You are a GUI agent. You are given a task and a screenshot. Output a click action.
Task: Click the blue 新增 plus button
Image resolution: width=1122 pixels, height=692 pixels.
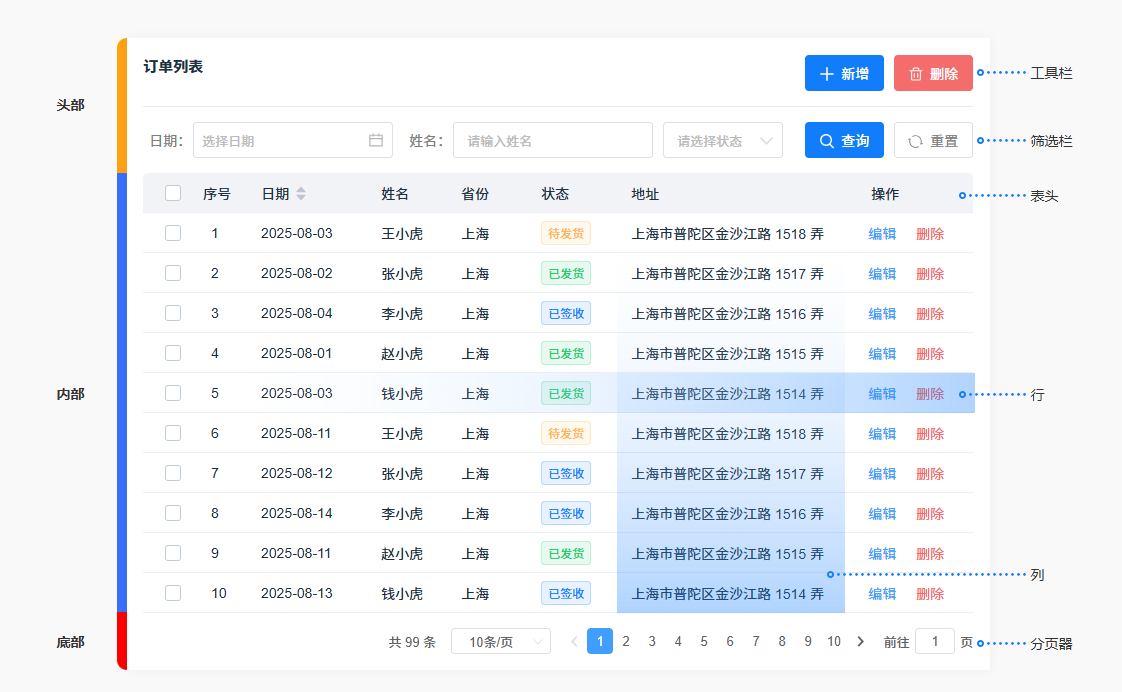click(844, 73)
